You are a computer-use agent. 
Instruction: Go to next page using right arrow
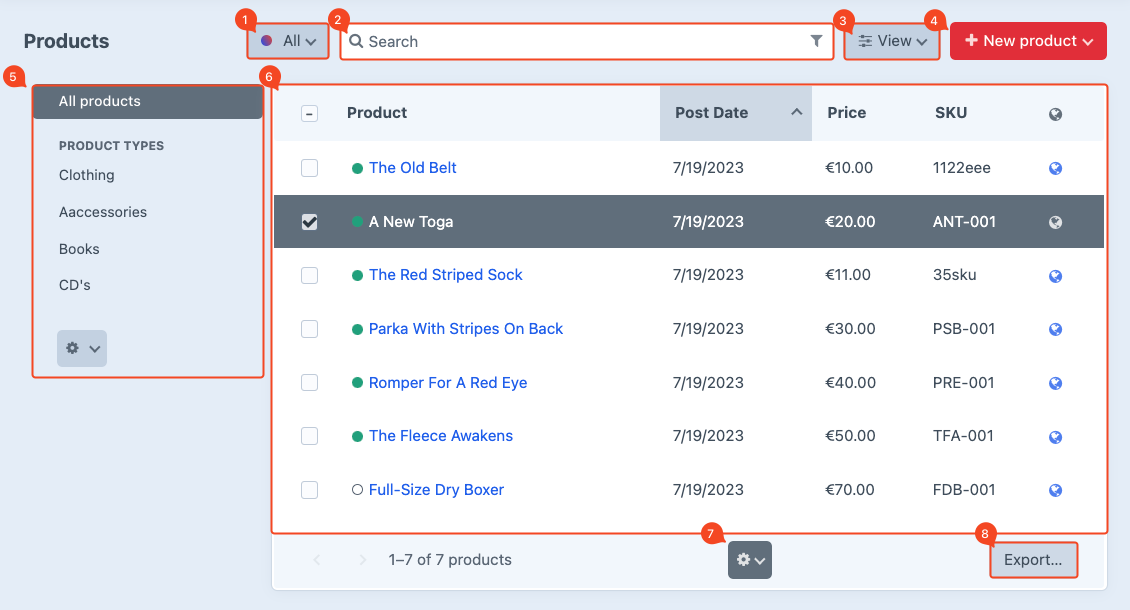[x=362, y=560]
